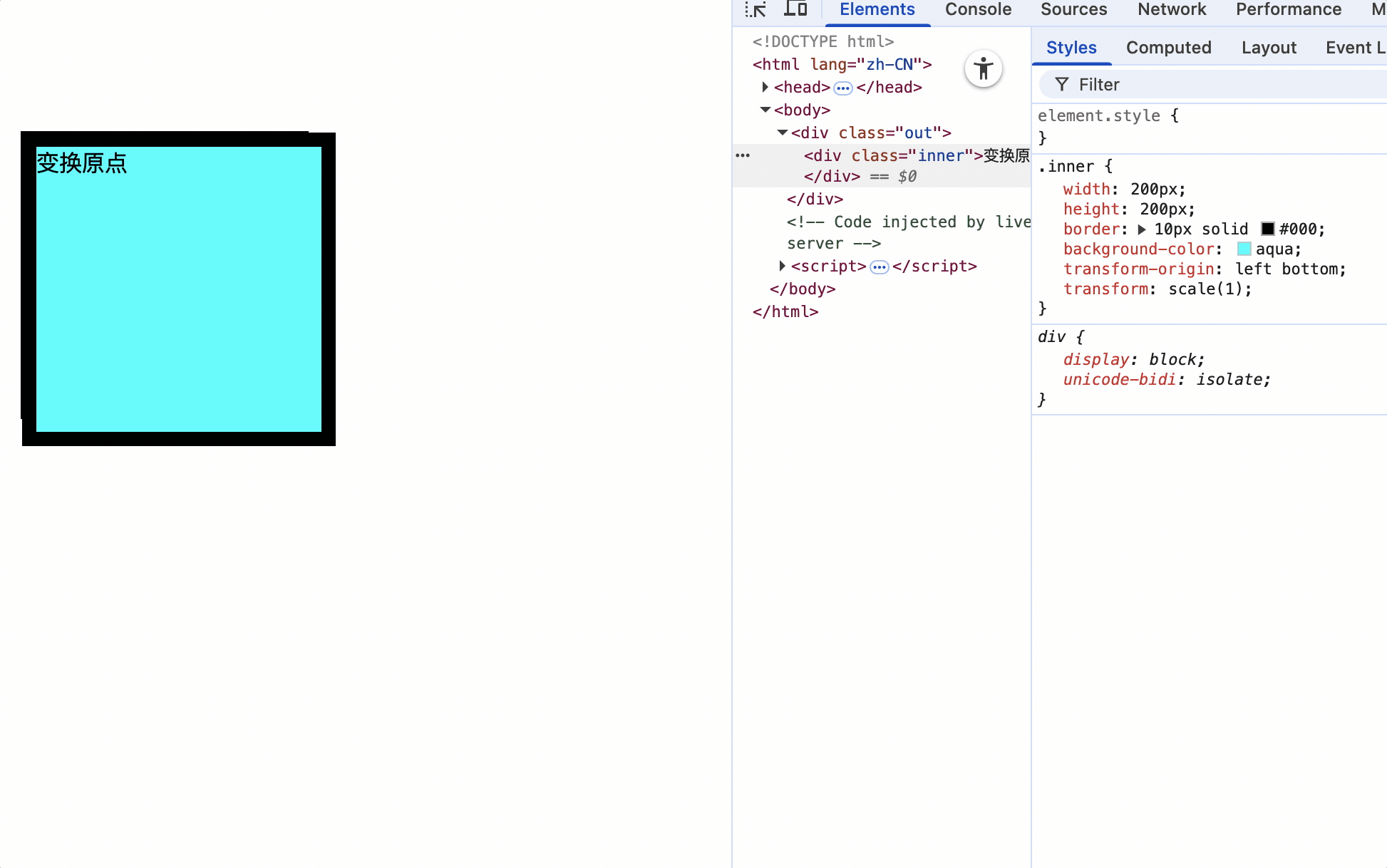Expand the border shorthand property triangle
The width and height of the screenshot is (1387, 868).
pyautogui.click(x=1142, y=229)
